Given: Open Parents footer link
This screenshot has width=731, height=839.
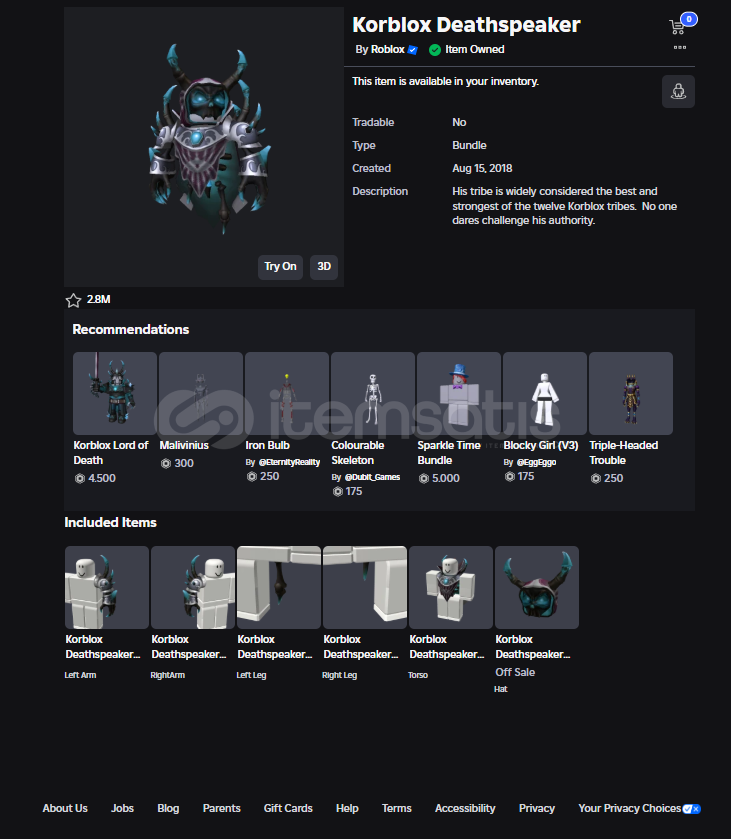Looking at the screenshot, I should click(222, 809).
